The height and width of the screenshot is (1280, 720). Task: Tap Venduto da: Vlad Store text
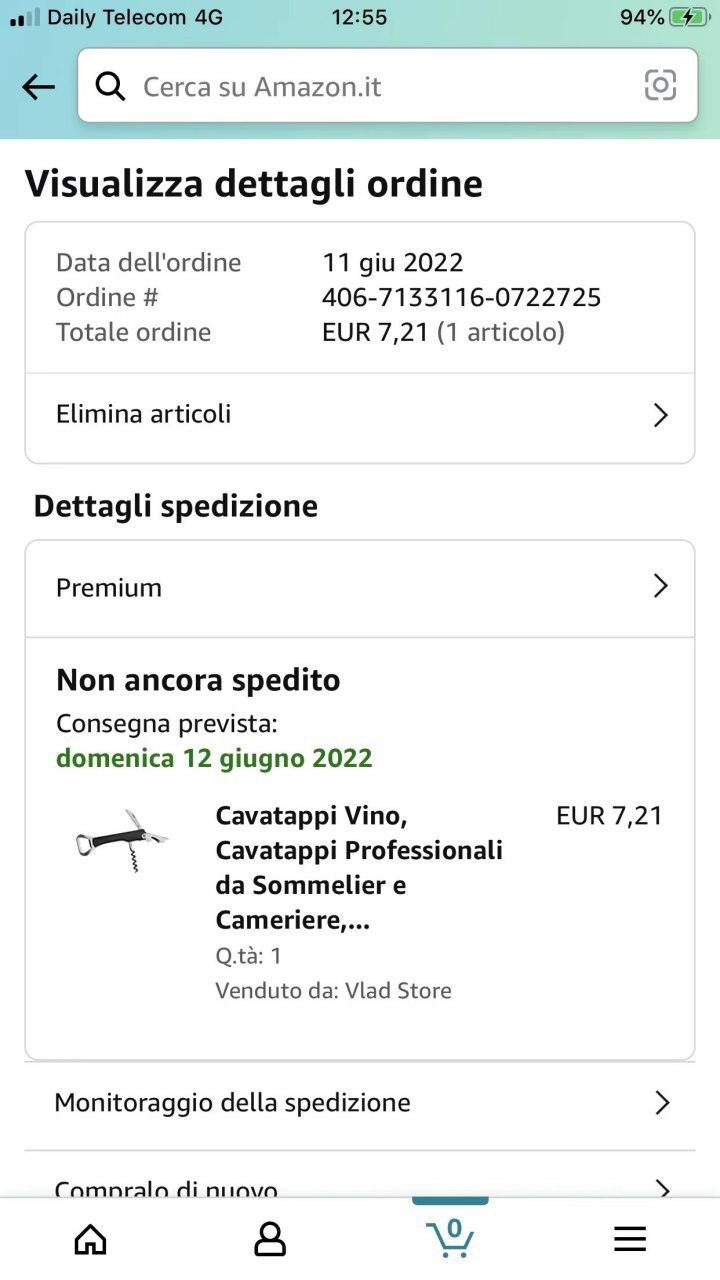pyautogui.click(x=333, y=991)
